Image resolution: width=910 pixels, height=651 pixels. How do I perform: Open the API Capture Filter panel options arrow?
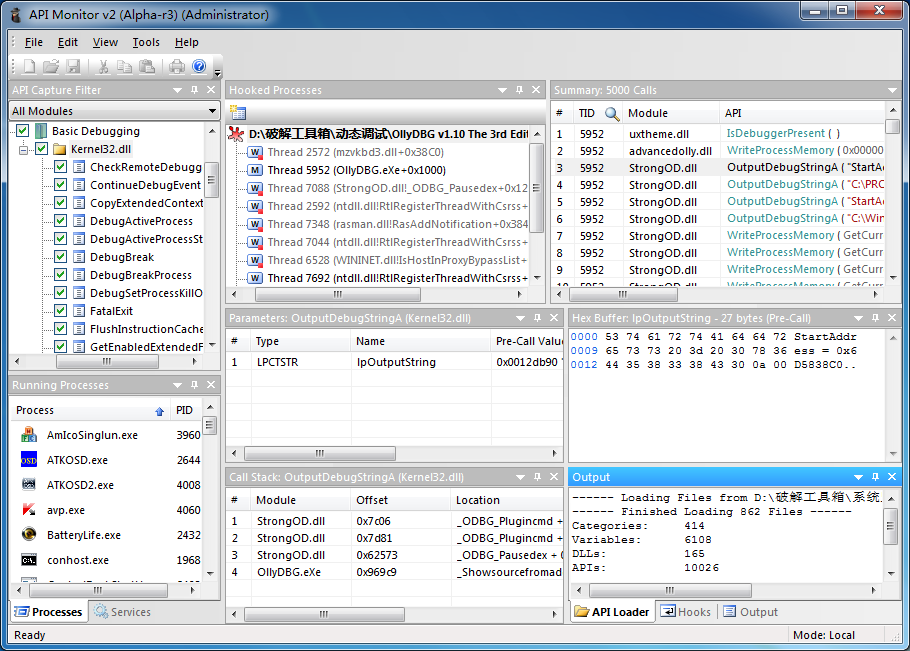[x=178, y=90]
